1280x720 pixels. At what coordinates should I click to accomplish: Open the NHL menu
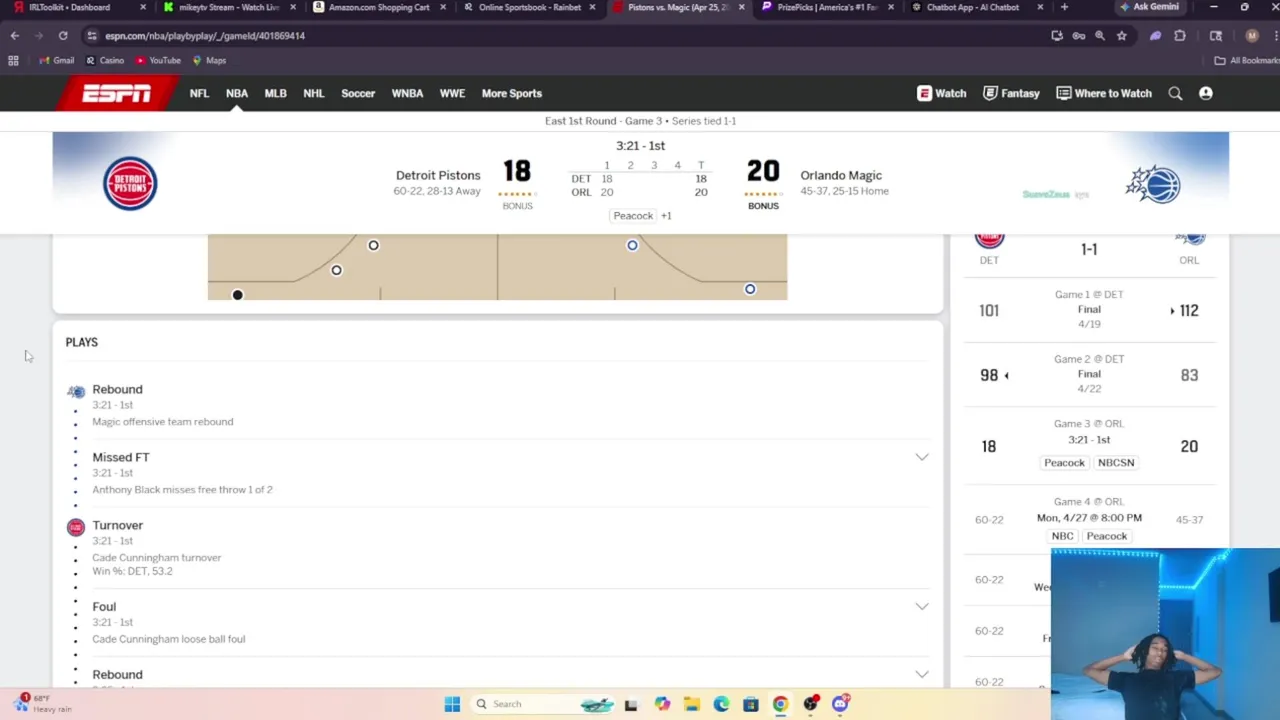pyautogui.click(x=314, y=93)
